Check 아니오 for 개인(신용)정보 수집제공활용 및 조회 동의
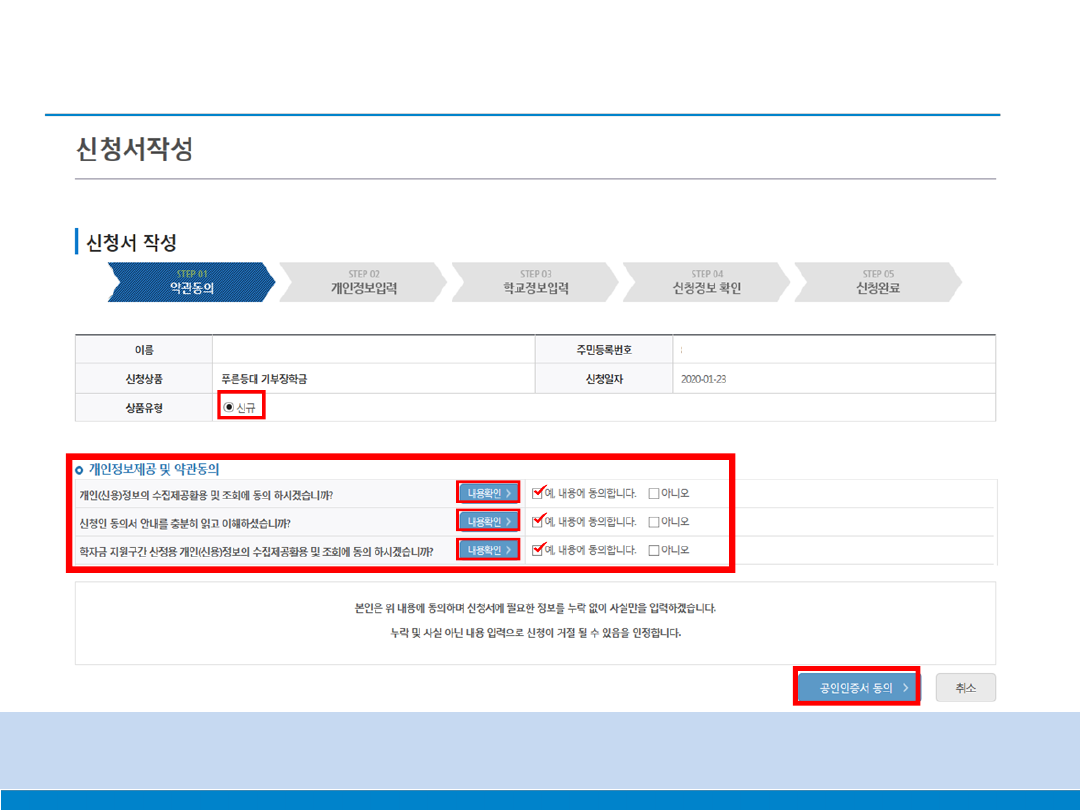This screenshot has width=1080, height=810. pyautogui.click(x=654, y=493)
